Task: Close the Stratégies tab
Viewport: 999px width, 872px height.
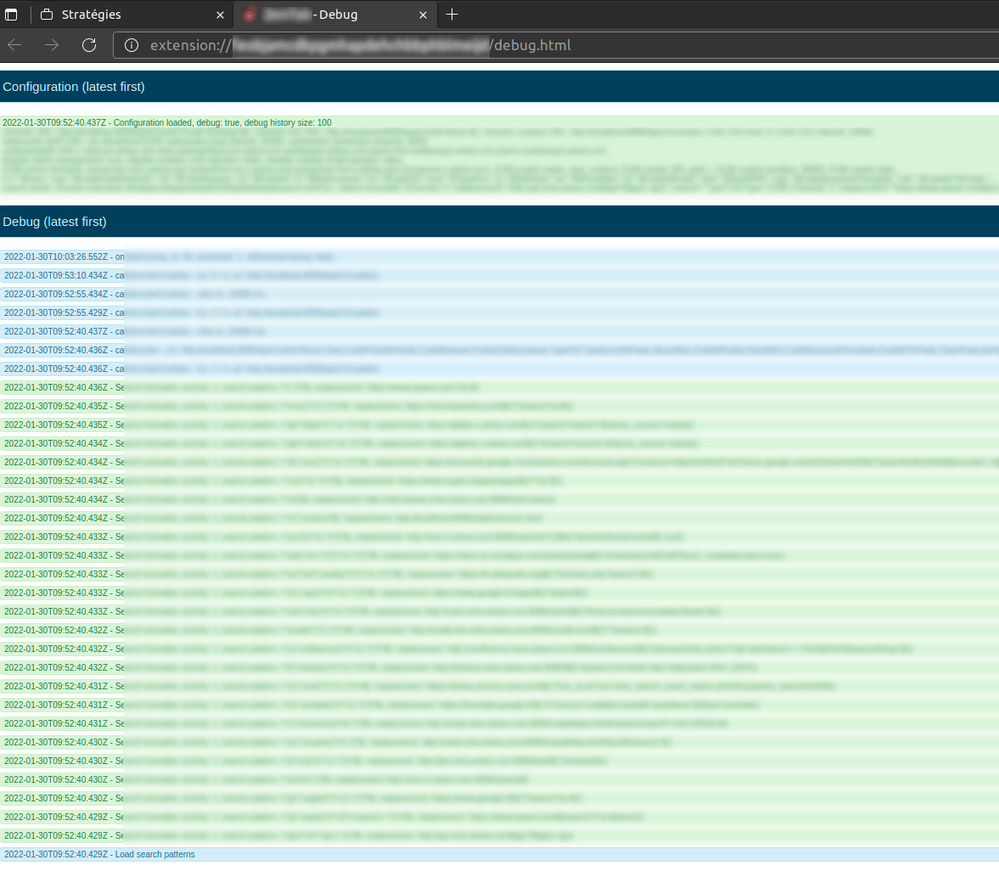Action: (219, 15)
